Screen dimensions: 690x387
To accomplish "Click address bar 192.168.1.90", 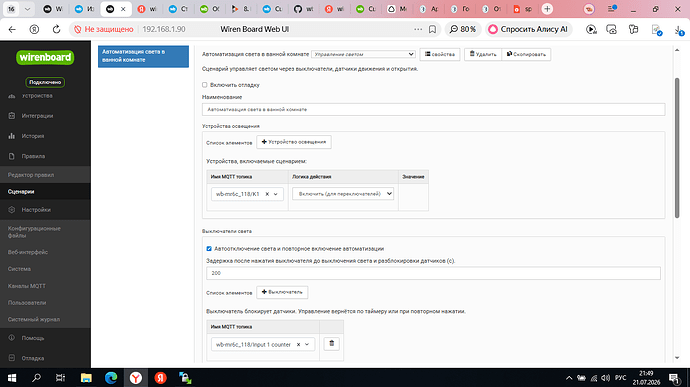I will click(164, 29).
